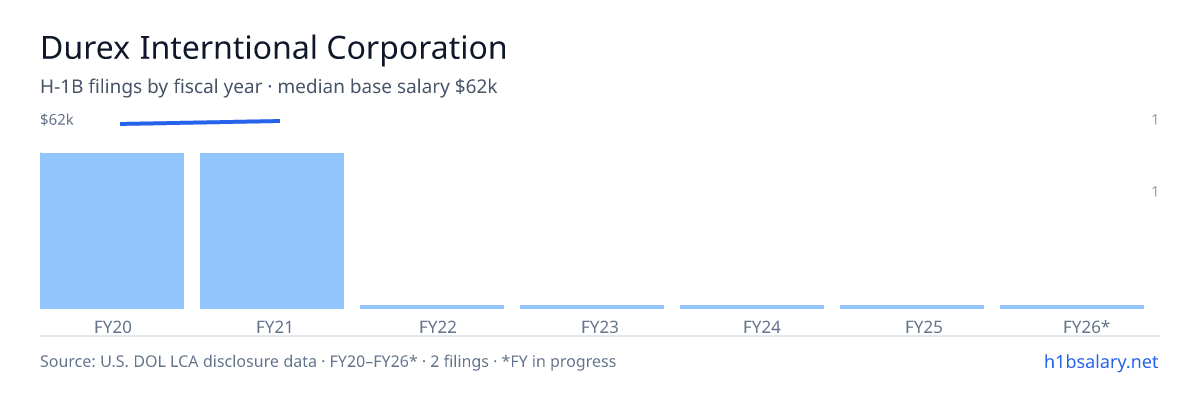The width and height of the screenshot is (1200, 400).
Task: Click the blue median salary line
Action: pos(200,122)
